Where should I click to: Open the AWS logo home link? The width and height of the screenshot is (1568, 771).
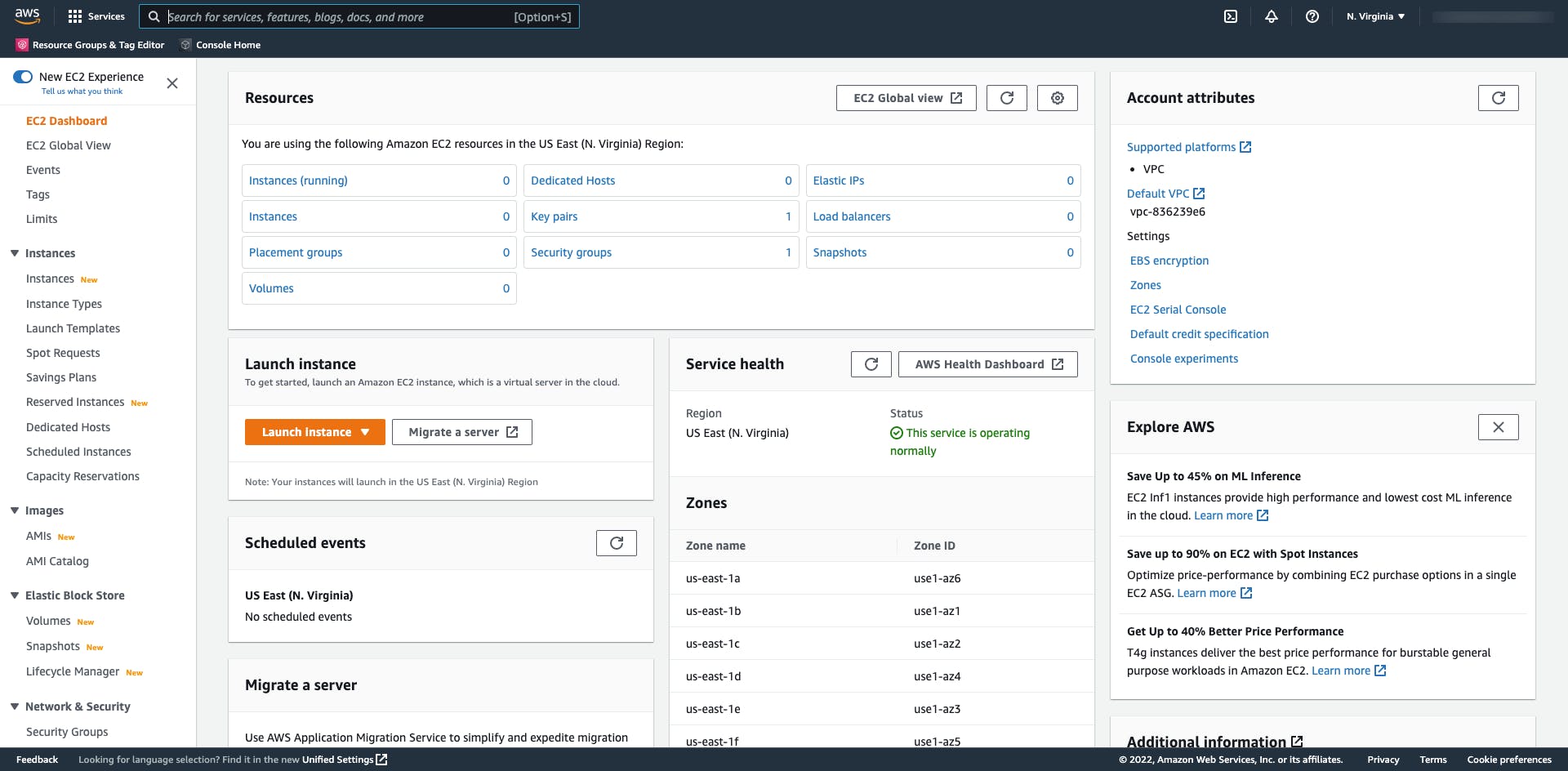27,16
